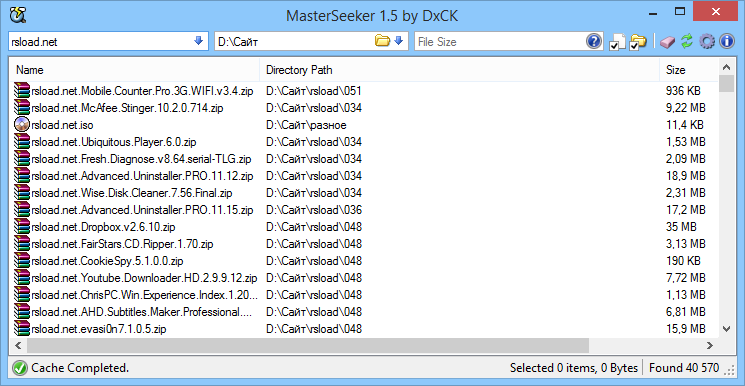Click the vertical scrollbar thumb
745x386 pixels.
click(726, 83)
